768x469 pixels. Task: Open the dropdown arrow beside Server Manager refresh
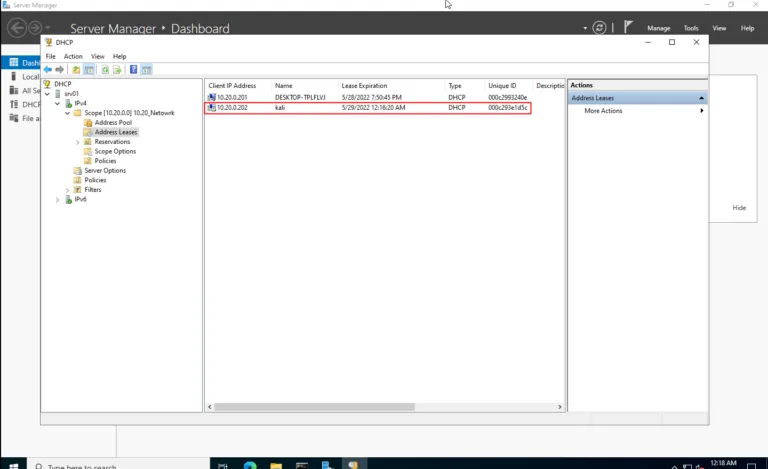585,28
